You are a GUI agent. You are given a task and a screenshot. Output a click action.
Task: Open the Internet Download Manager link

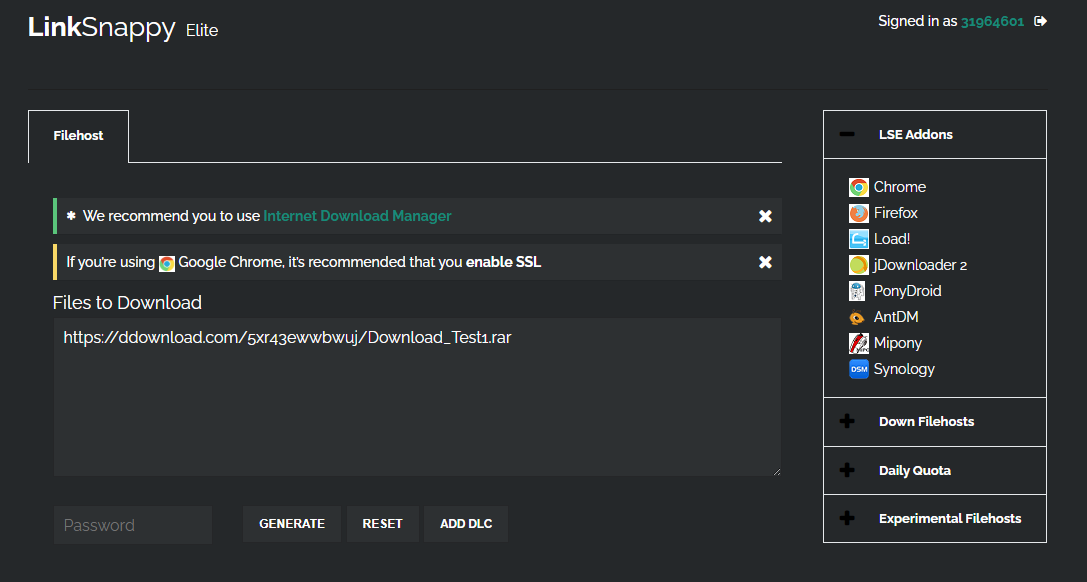(x=357, y=216)
